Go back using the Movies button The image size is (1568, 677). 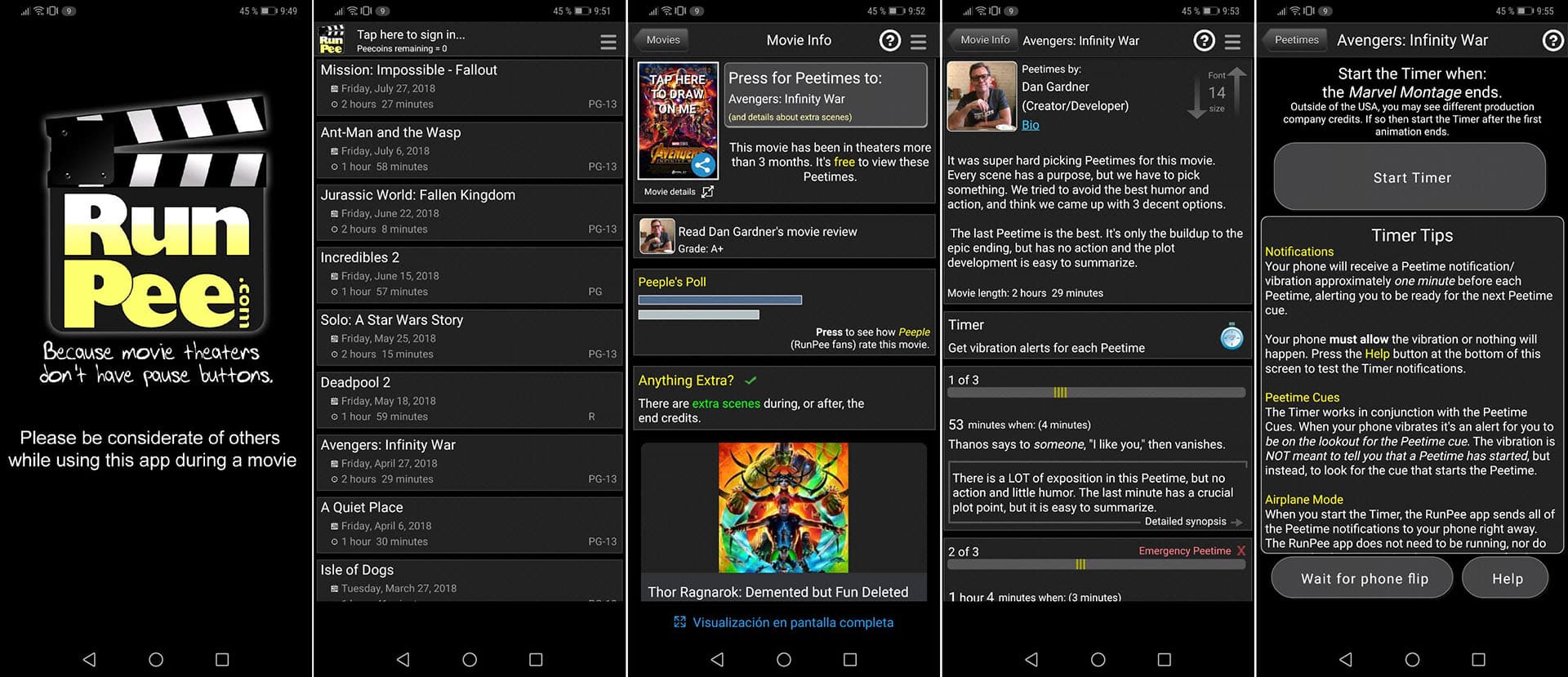tap(662, 40)
